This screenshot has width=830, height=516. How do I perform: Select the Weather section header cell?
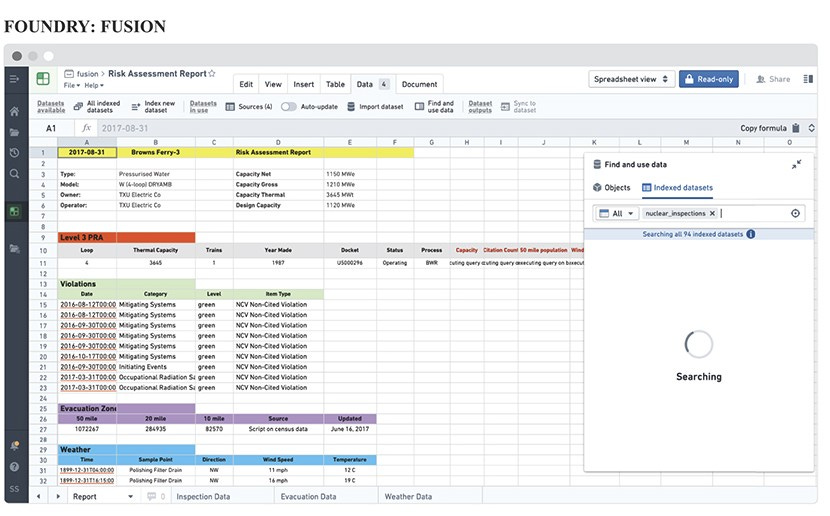tap(87, 449)
